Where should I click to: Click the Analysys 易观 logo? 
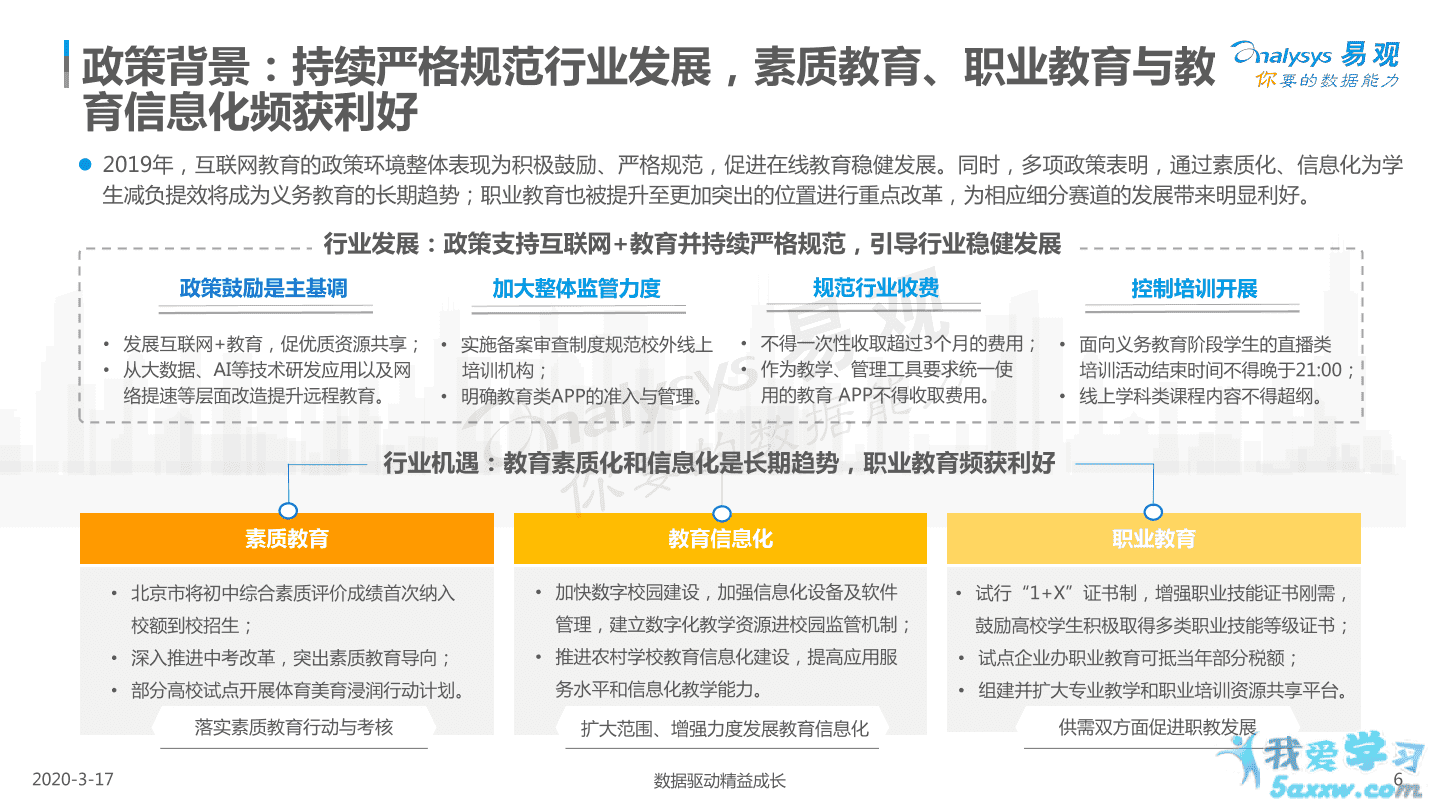[x=1314, y=64]
